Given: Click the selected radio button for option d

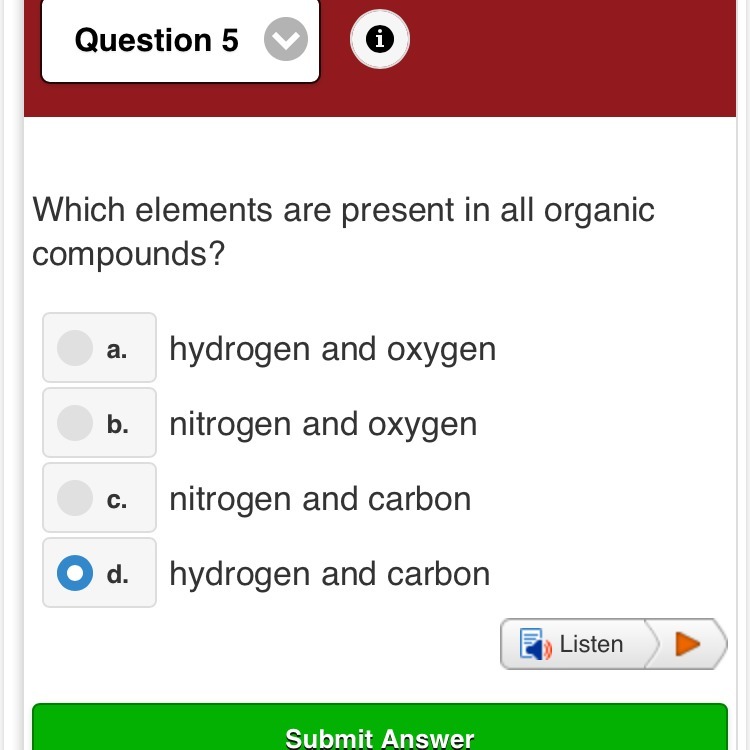Looking at the screenshot, I should click(x=75, y=573).
